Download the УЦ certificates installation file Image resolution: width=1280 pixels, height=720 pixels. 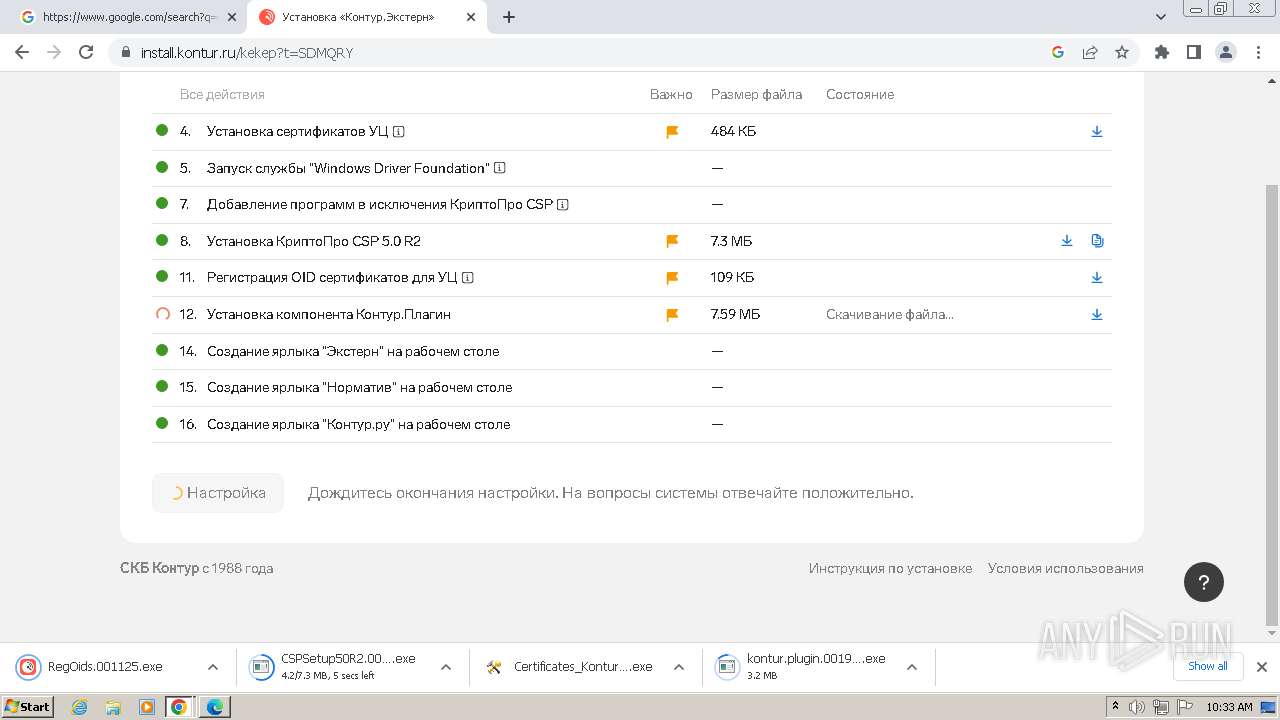pyautogui.click(x=1097, y=131)
